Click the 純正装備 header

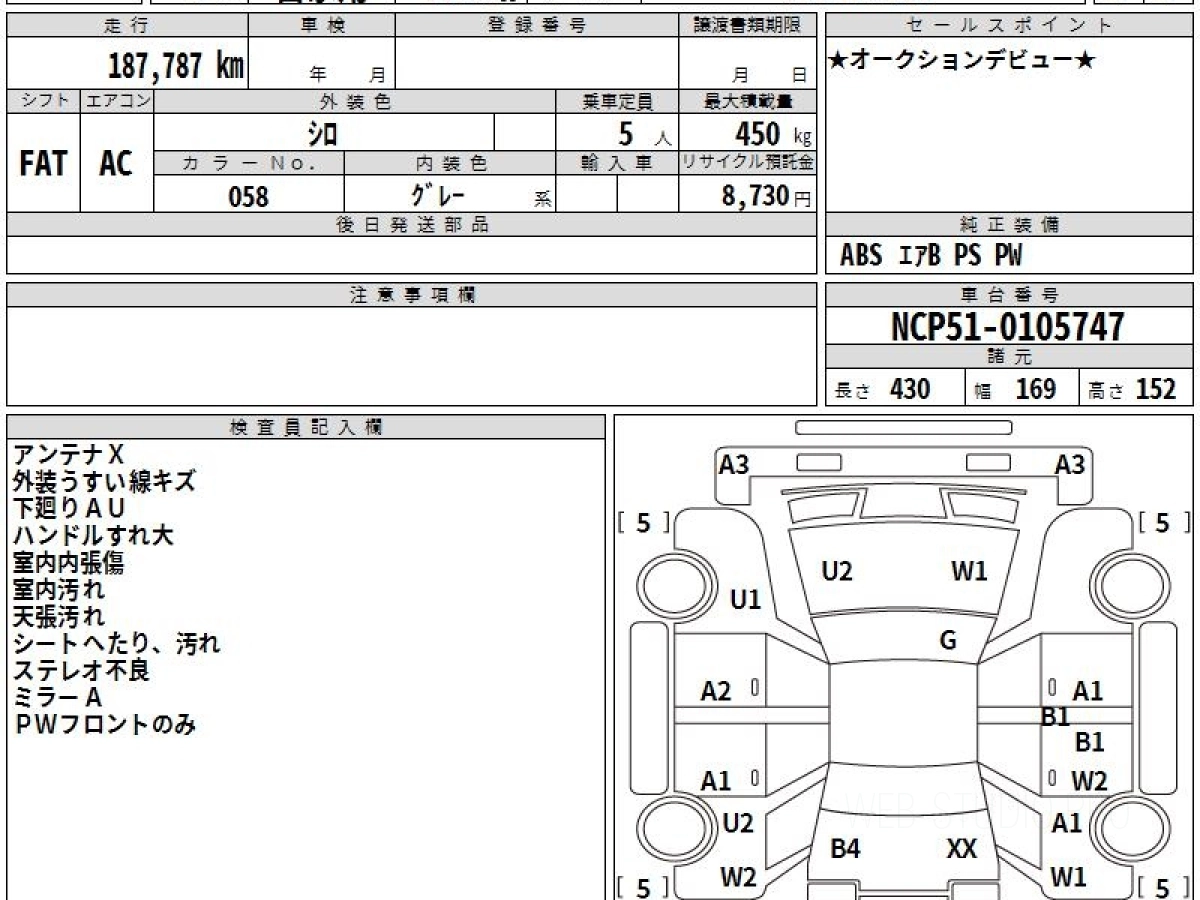coord(1010,225)
